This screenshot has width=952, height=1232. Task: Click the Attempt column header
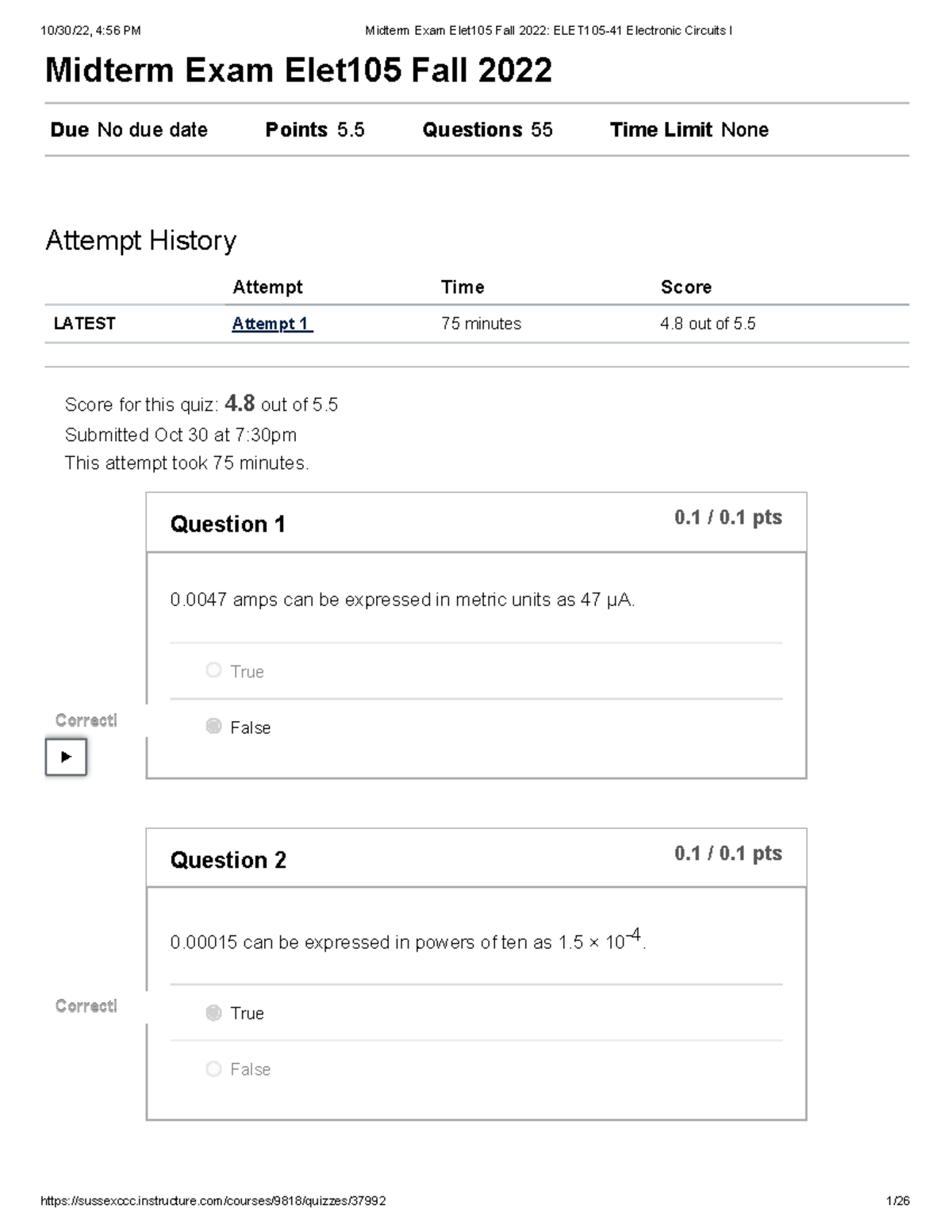tap(268, 287)
